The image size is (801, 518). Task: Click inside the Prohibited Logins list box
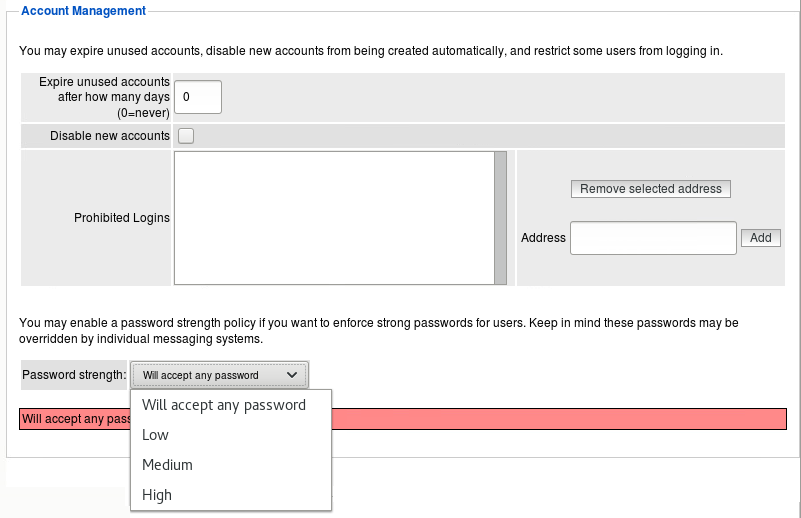tap(333, 218)
